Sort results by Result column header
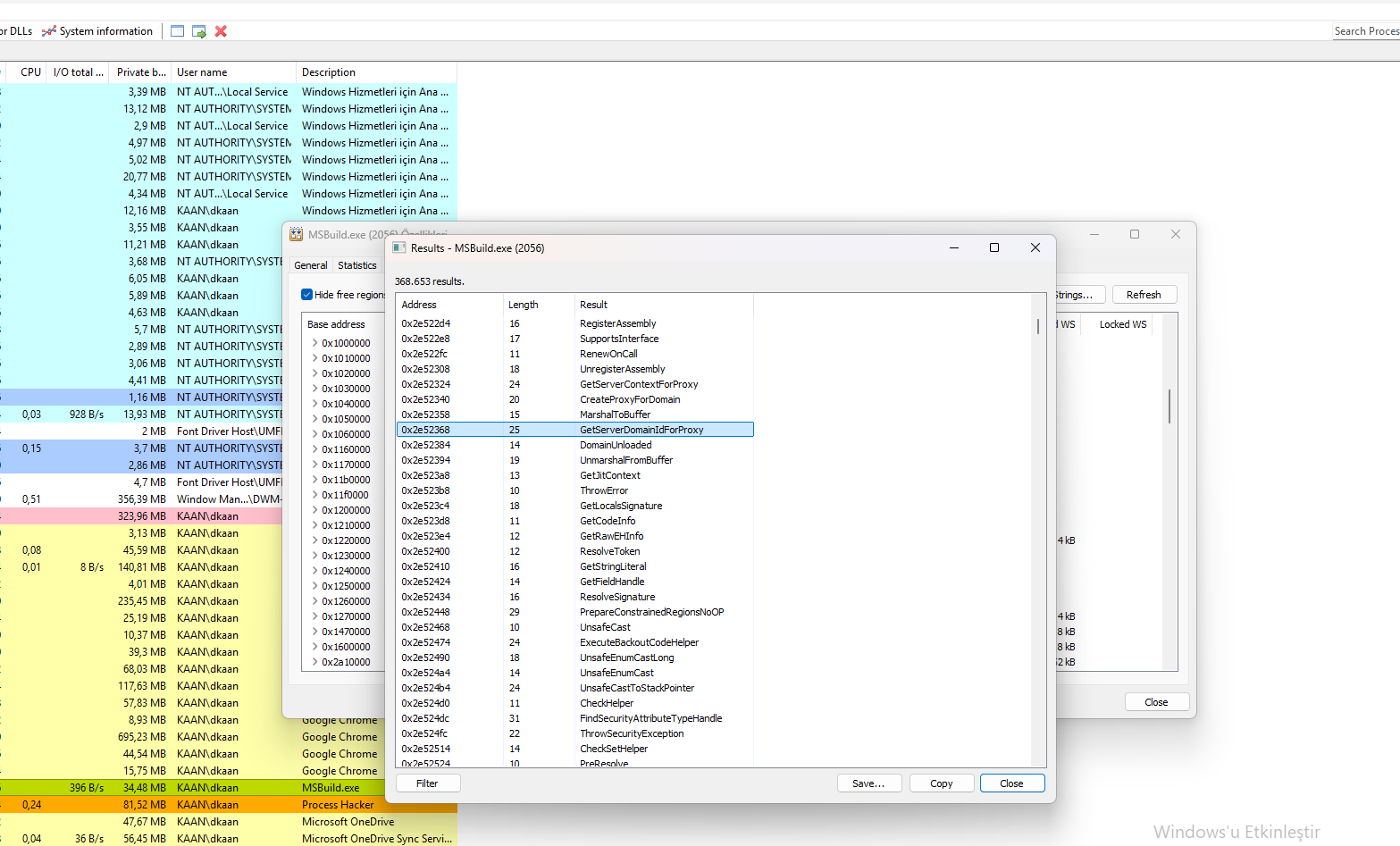The height and width of the screenshot is (846, 1400). pyautogui.click(x=664, y=305)
